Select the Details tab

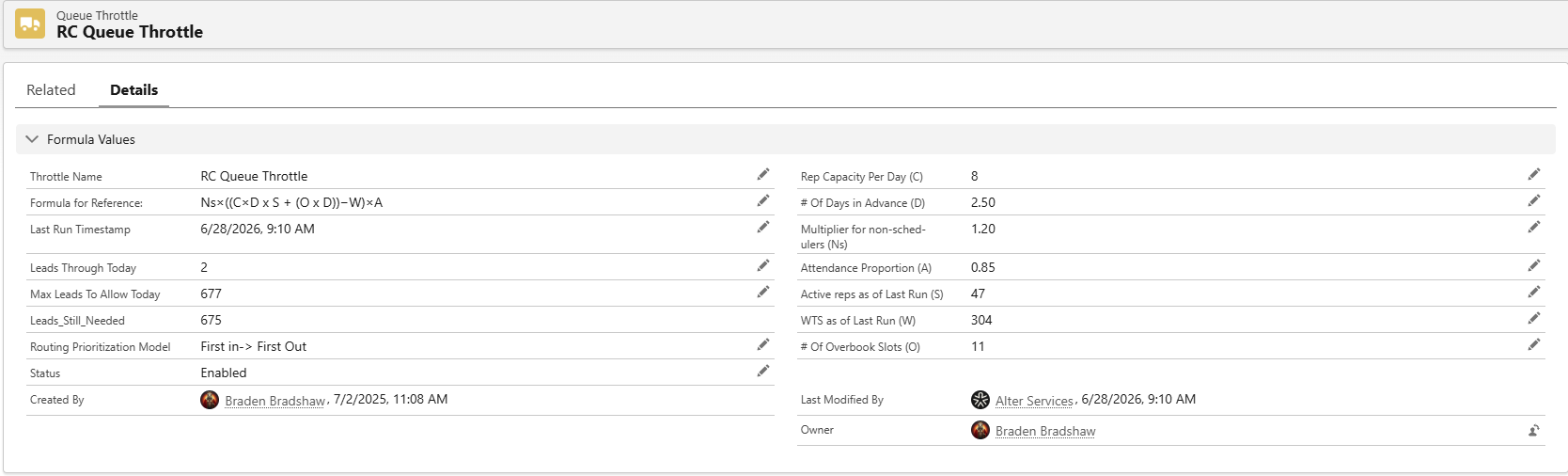click(x=133, y=90)
